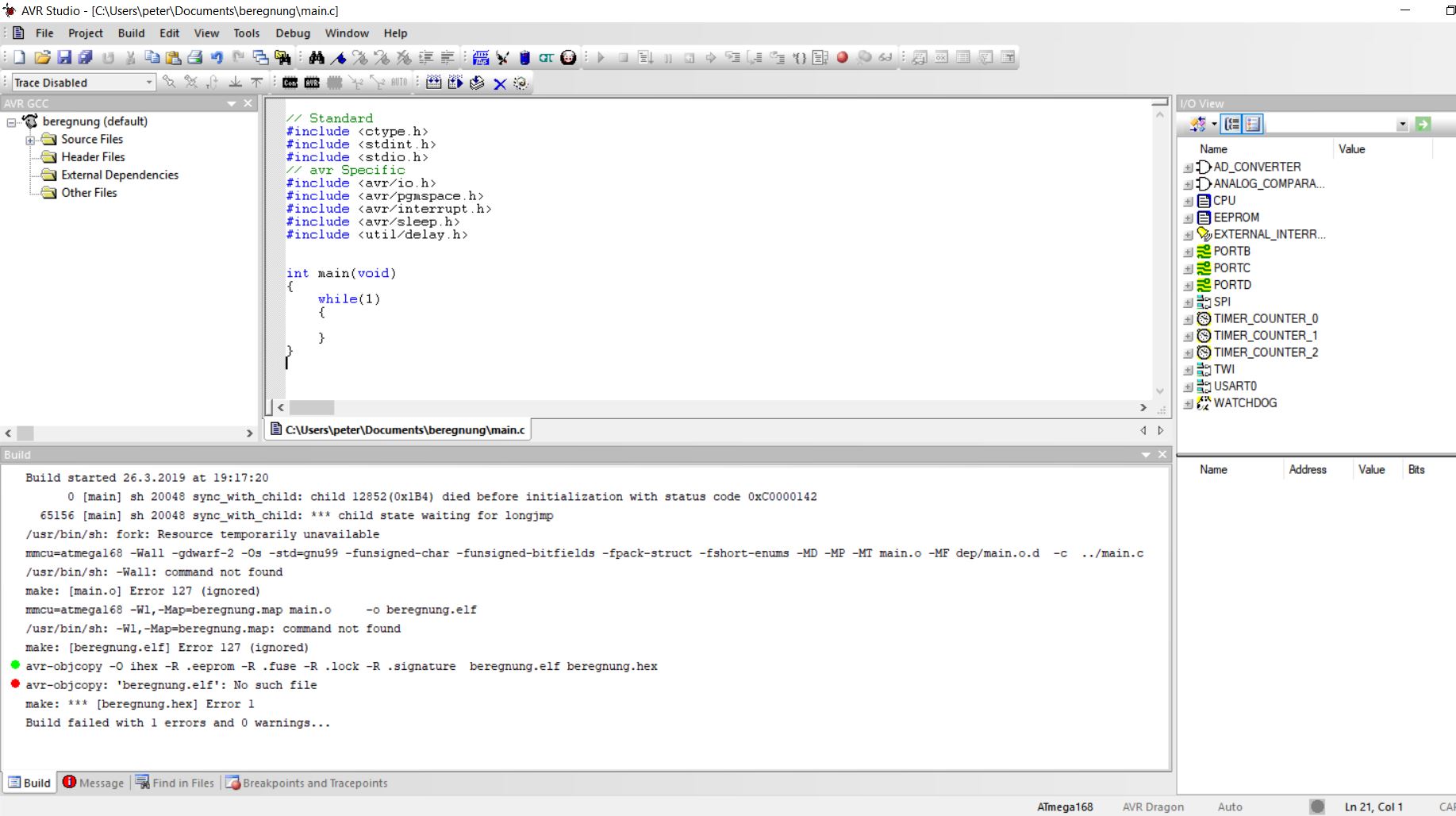The width and height of the screenshot is (1456, 816).
Task: Click the Open file folder icon
Action: pyautogui.click(x=42, y=57)
